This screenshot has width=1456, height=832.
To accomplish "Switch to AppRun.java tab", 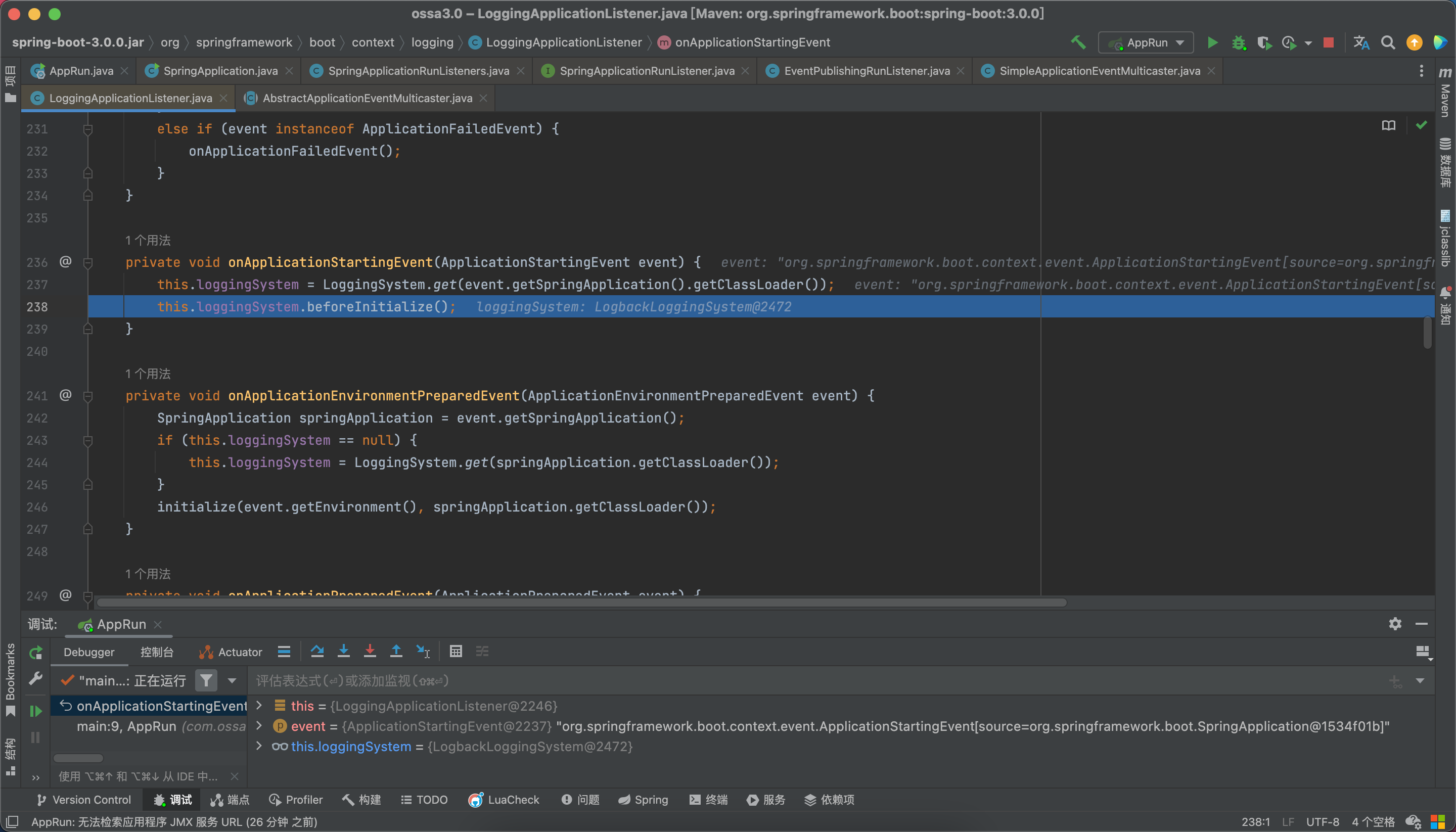I will (80, 71).
